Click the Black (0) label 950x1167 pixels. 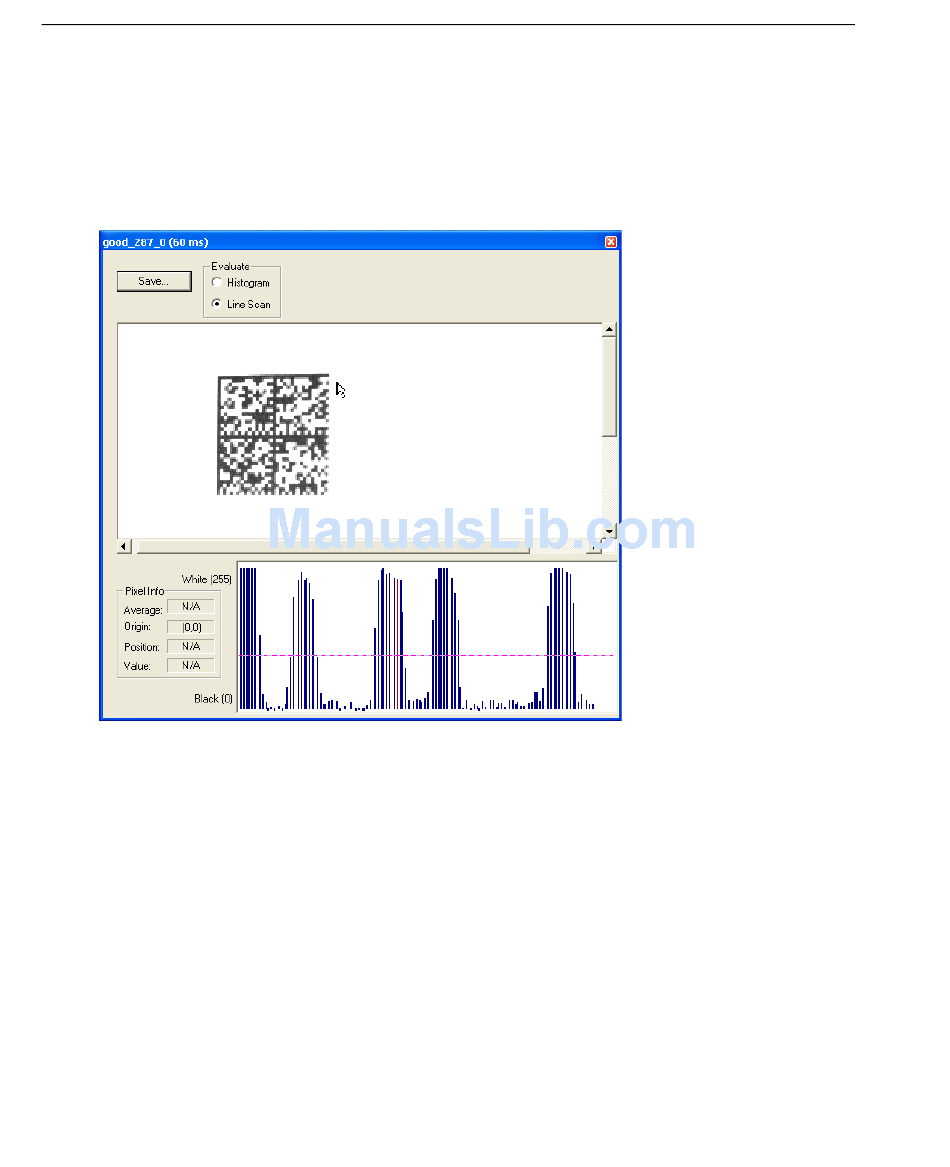click(213, 698)
